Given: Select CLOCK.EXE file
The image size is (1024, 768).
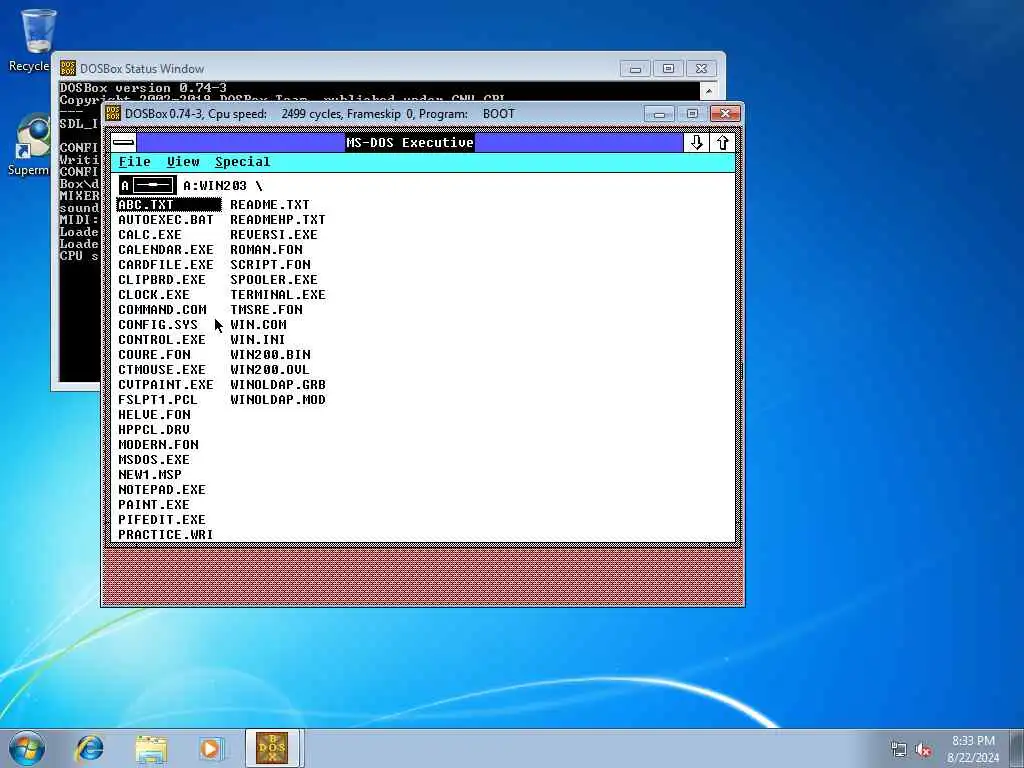Looking at the screenshot, I should [154, 295].
